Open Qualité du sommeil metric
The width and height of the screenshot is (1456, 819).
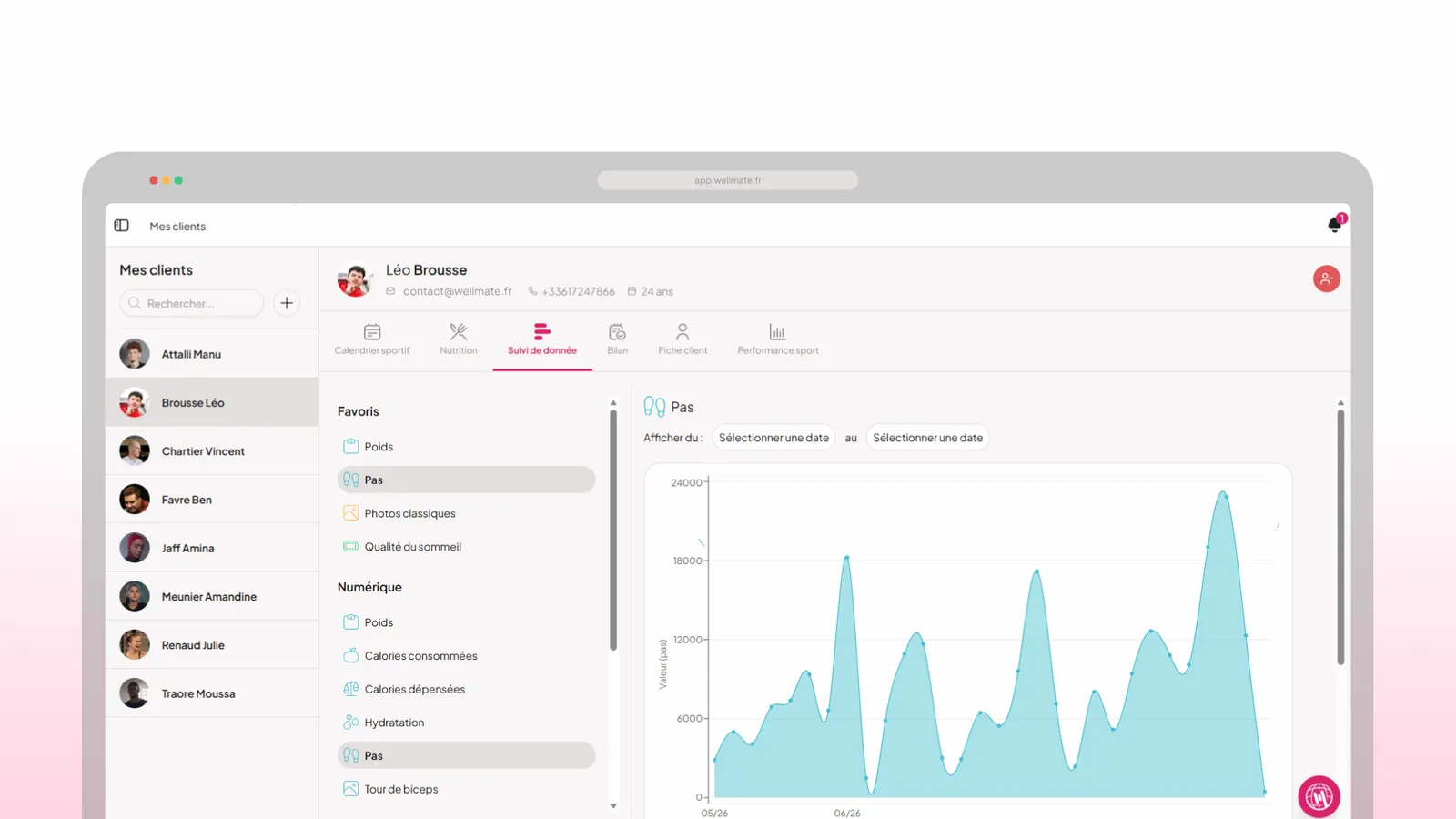pyautogui.click(x=466, y=547)
